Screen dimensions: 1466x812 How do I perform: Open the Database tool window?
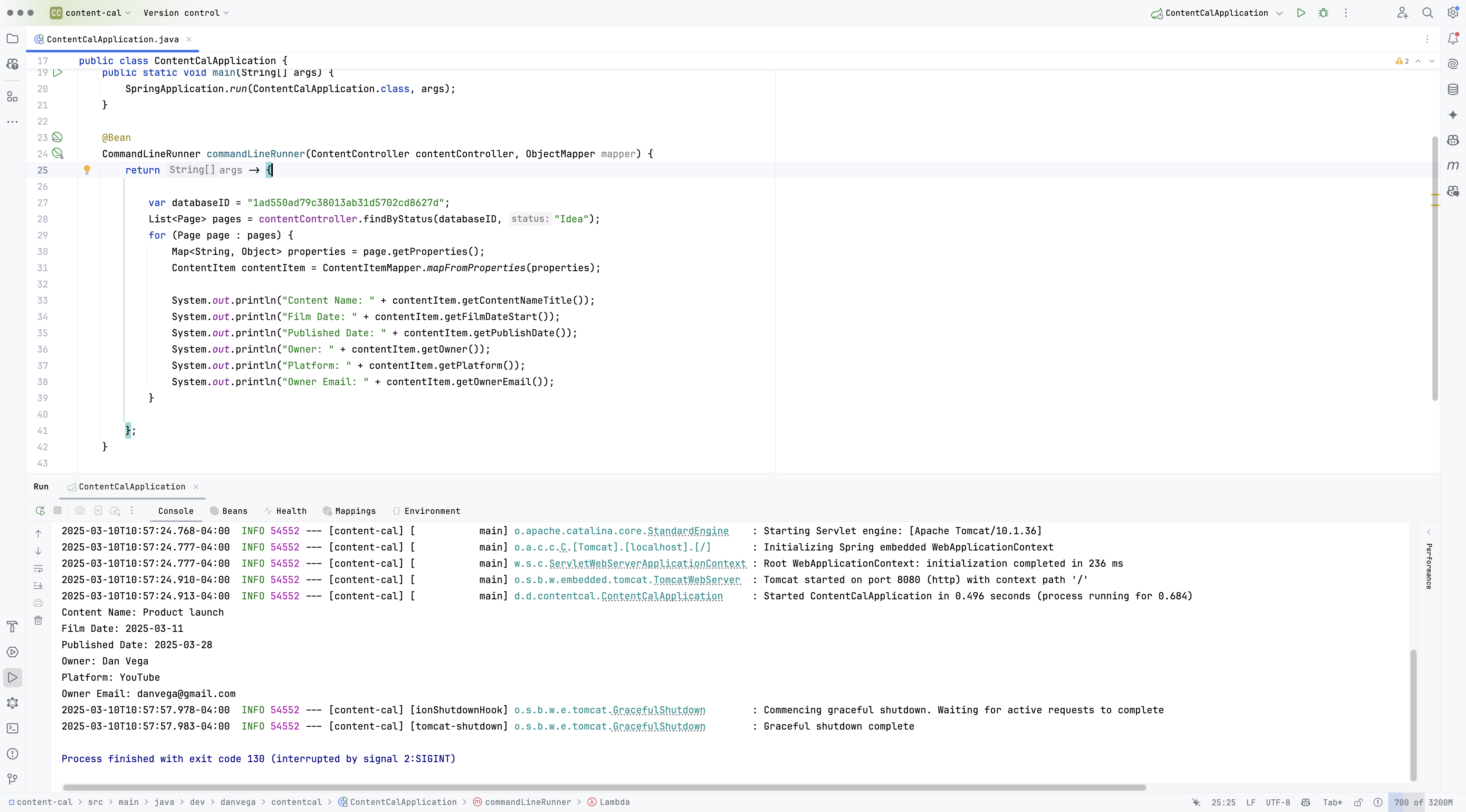click(1453, 89)
